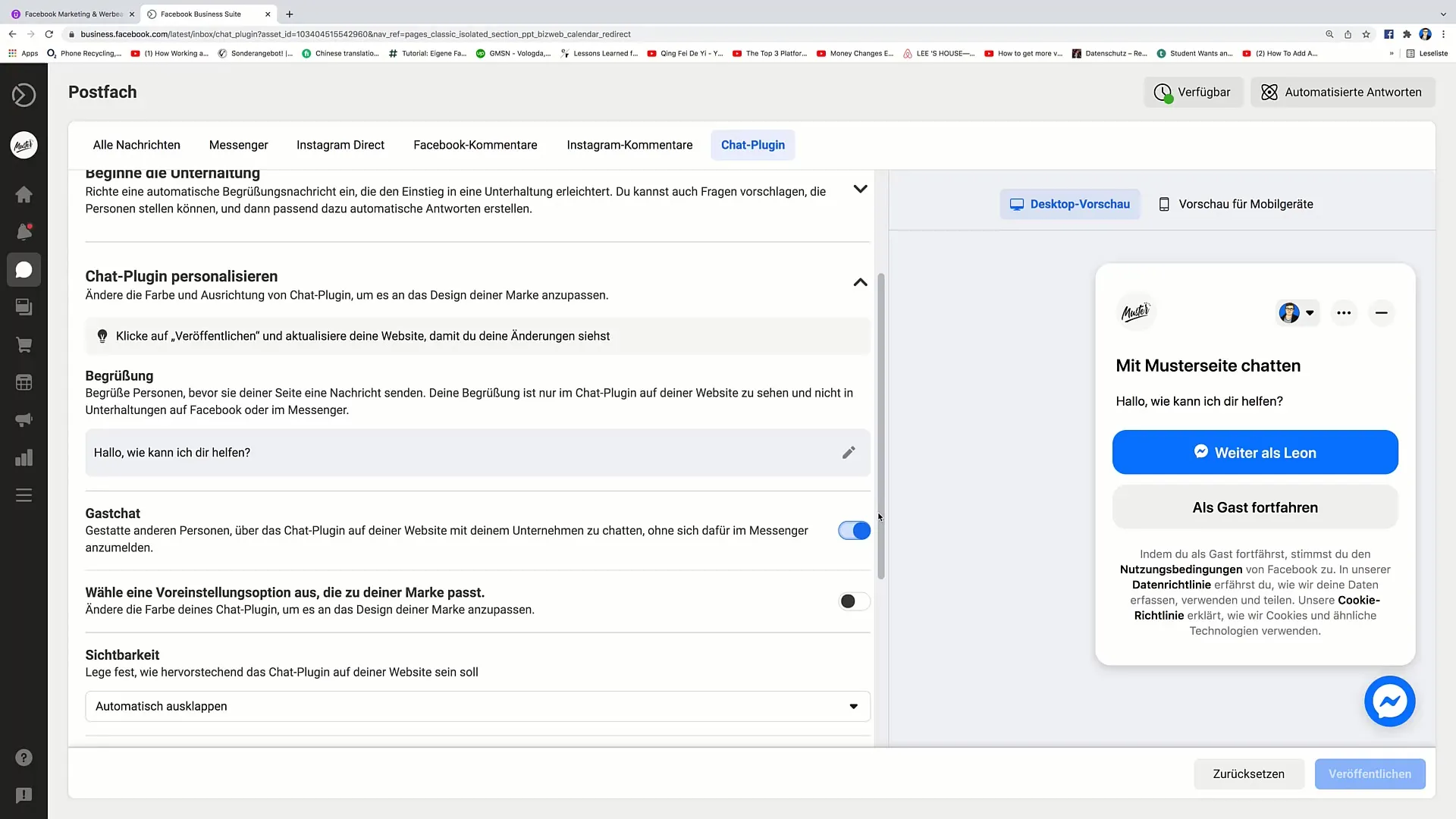Enable the Voreinstellungsoption color toggle

854,601
